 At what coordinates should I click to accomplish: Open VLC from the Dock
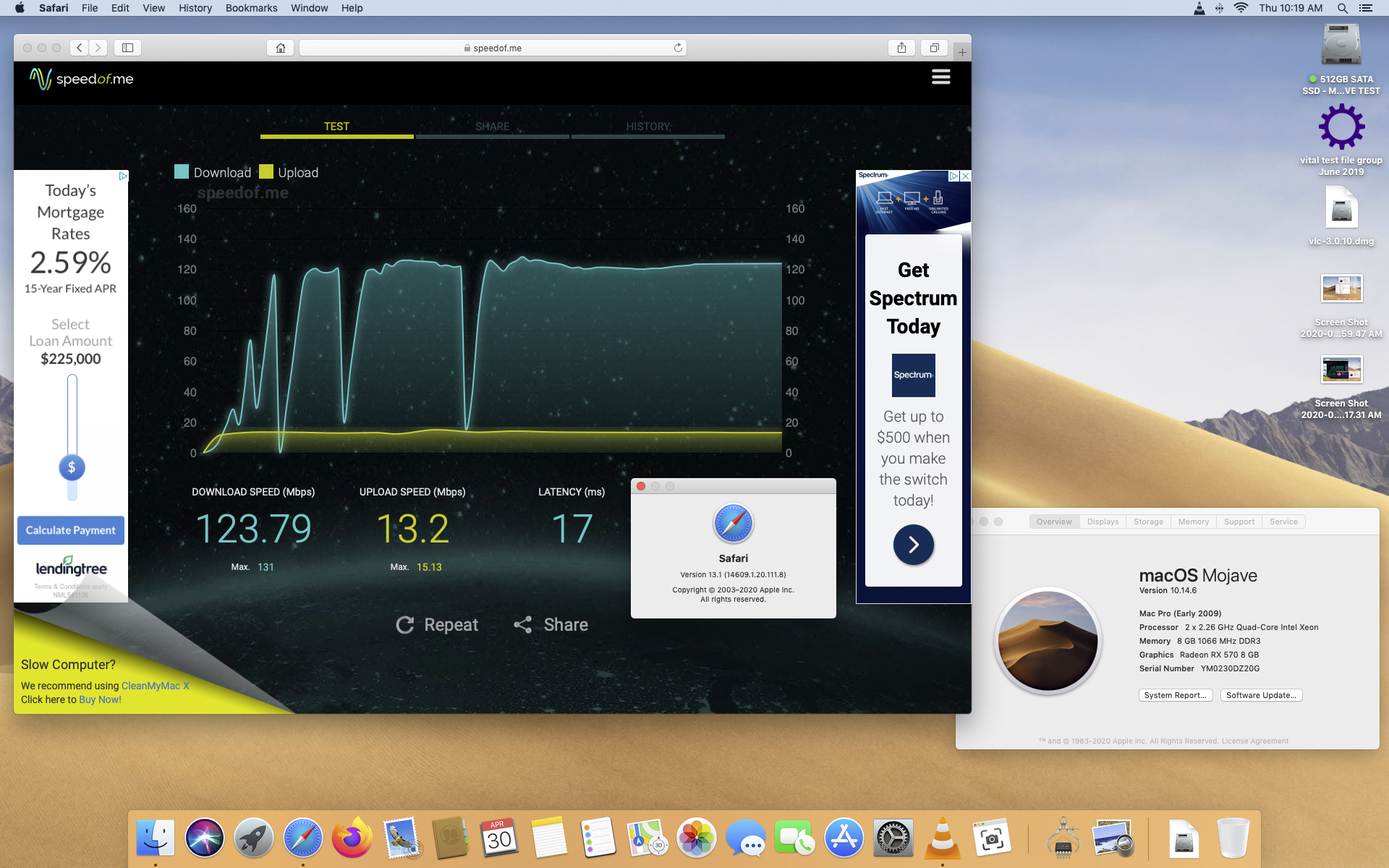[x=942, y=838]
